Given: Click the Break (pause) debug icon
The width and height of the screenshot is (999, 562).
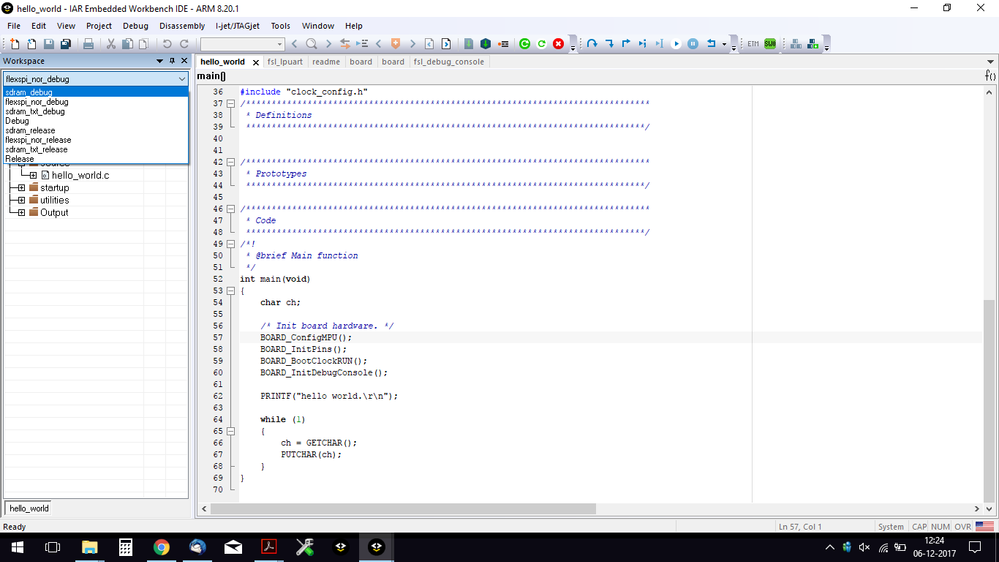Looking at the screenshot, I should [693, 44].
